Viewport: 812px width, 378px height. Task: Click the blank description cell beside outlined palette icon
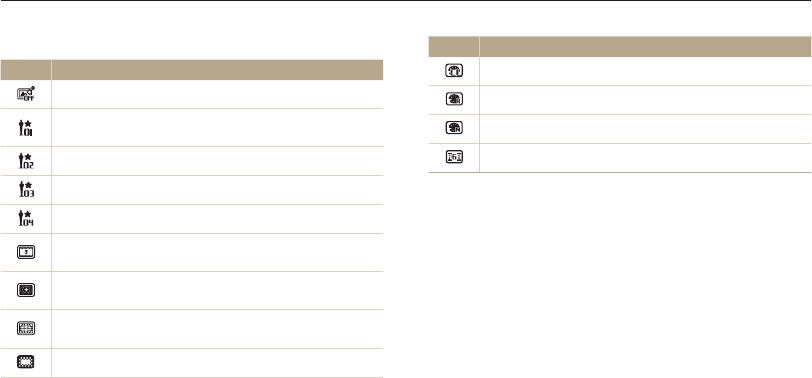tap(645, 71)
